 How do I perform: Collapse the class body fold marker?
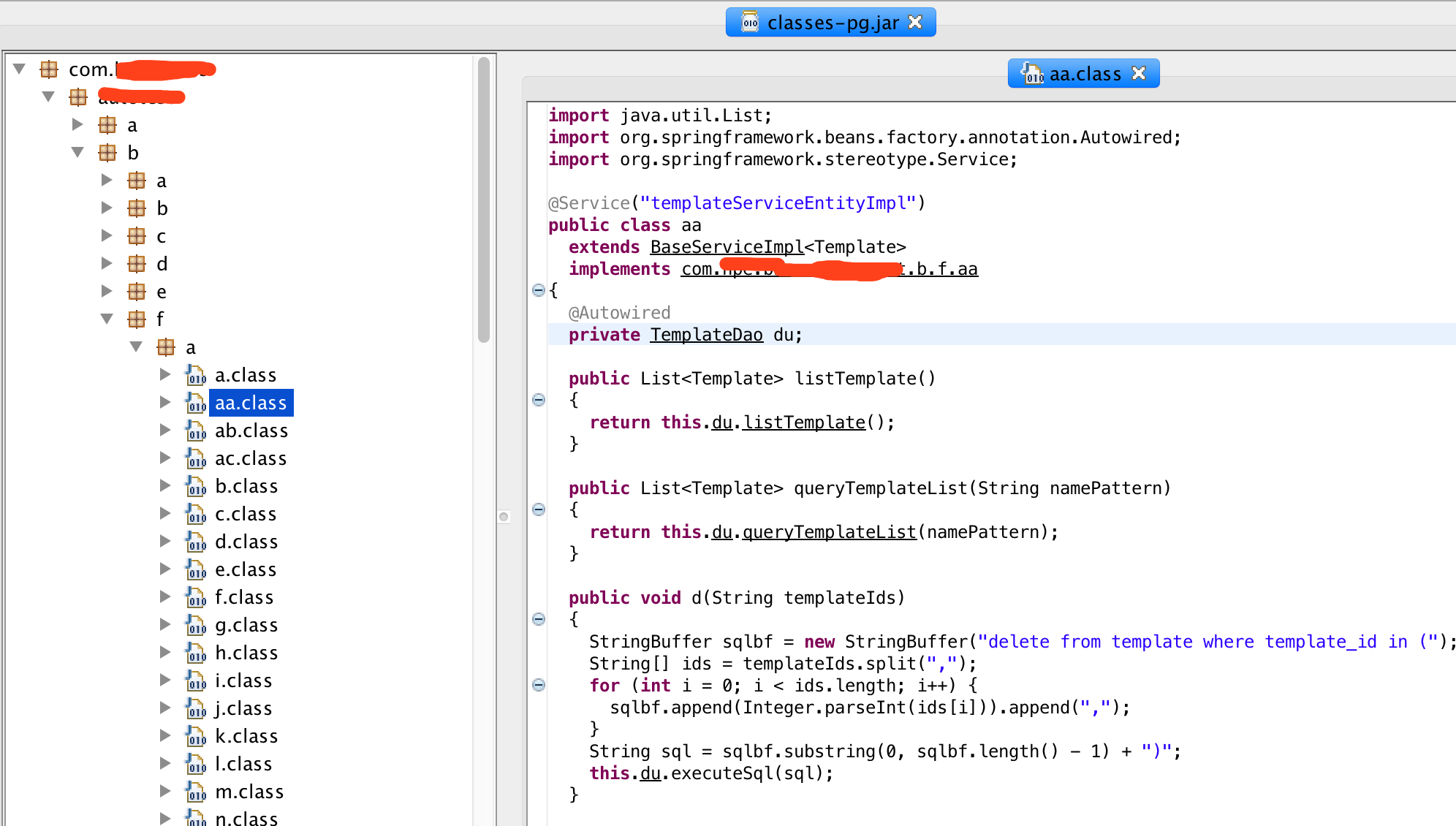tap(538, 290)
